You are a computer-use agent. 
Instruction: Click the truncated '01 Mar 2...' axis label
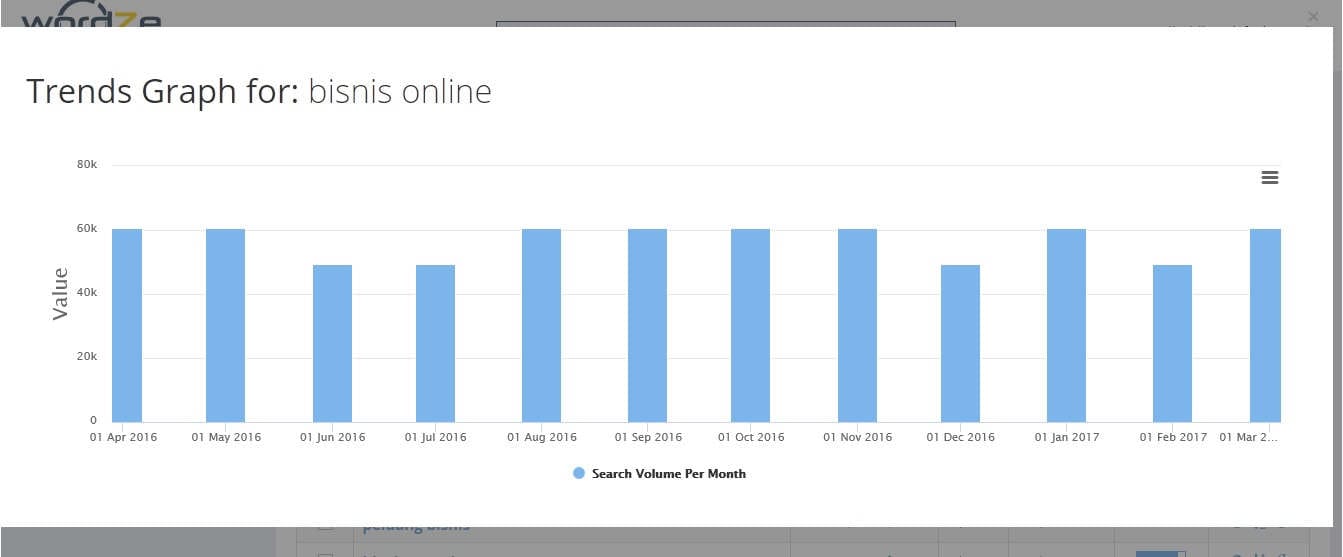click(x=1249, y=437)
